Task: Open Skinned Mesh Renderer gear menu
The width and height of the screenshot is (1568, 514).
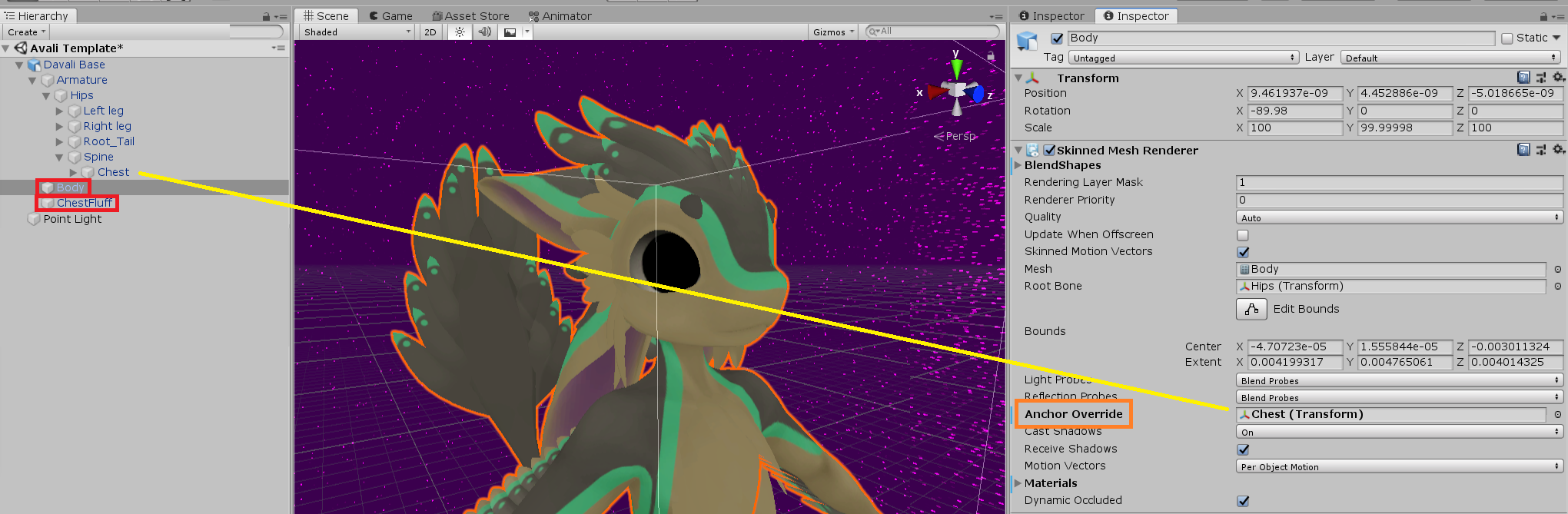Action: 1559,150
